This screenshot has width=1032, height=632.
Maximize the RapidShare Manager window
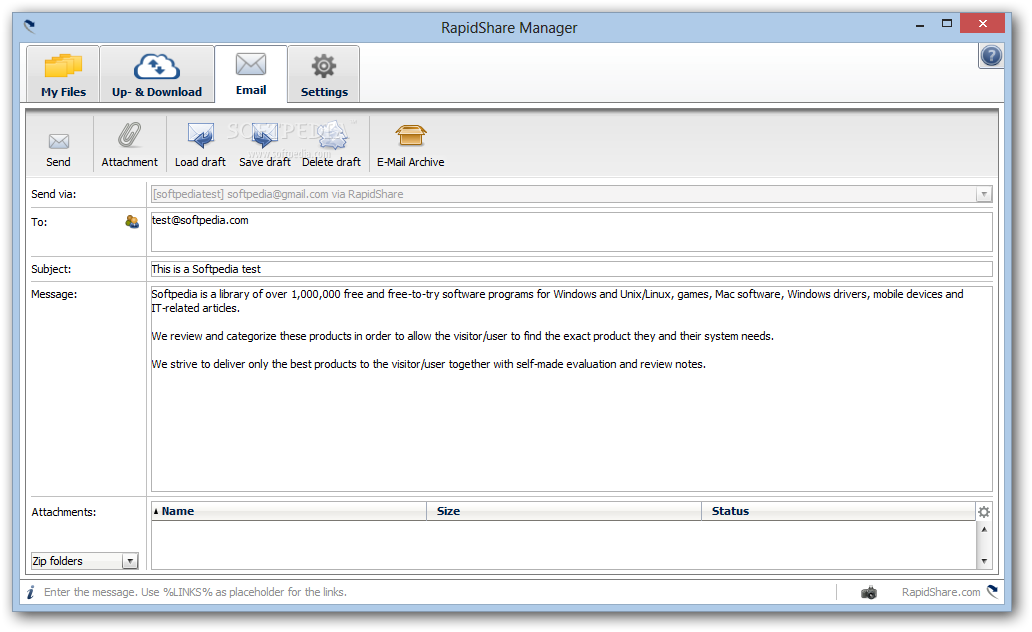[x=946, y=24]
